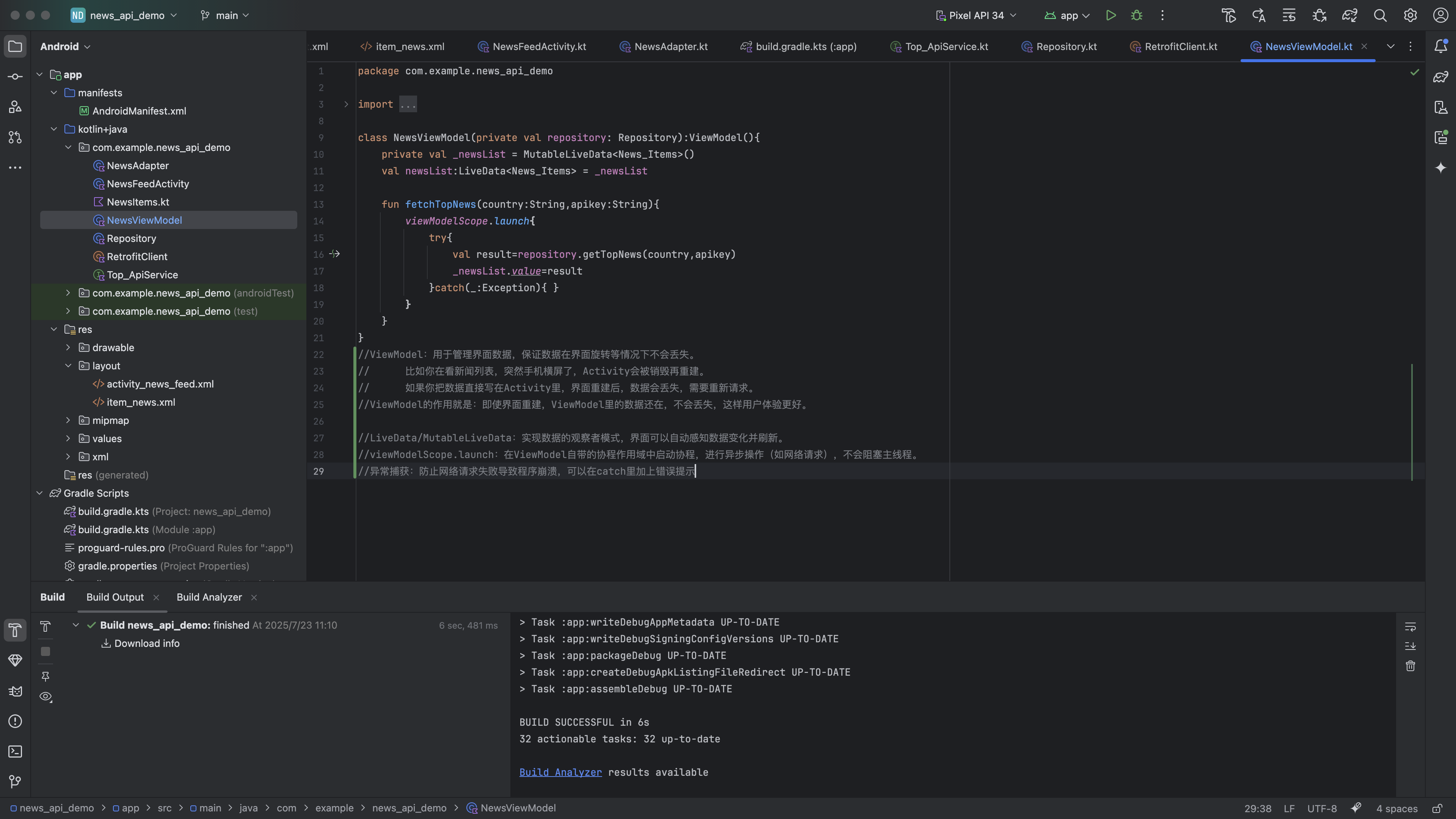Toggle read-only lock in status bar
This screenshot has width=1456, height=819.
click(1437, 808)
